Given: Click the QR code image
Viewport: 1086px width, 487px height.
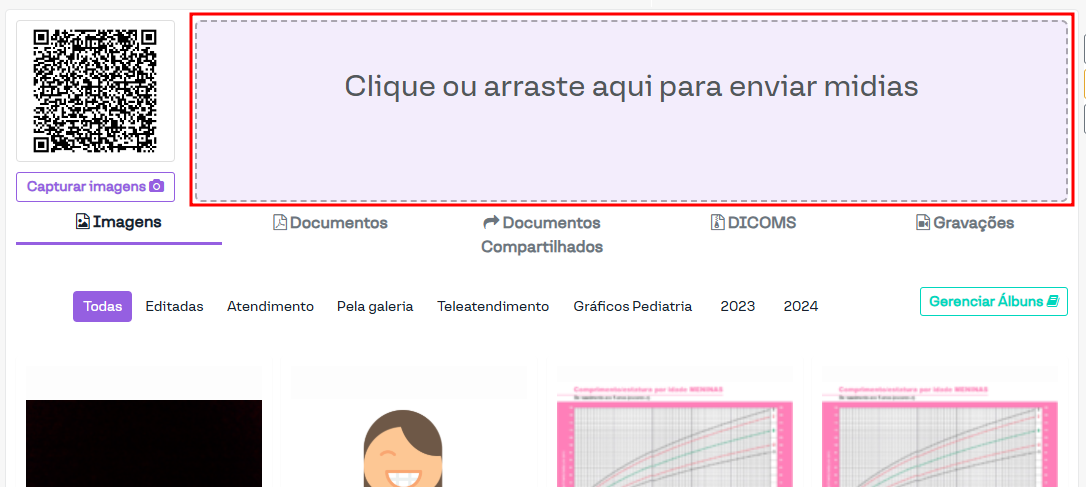Looking at the screenshot, I should pyautogui.click(x=95, y=91).
